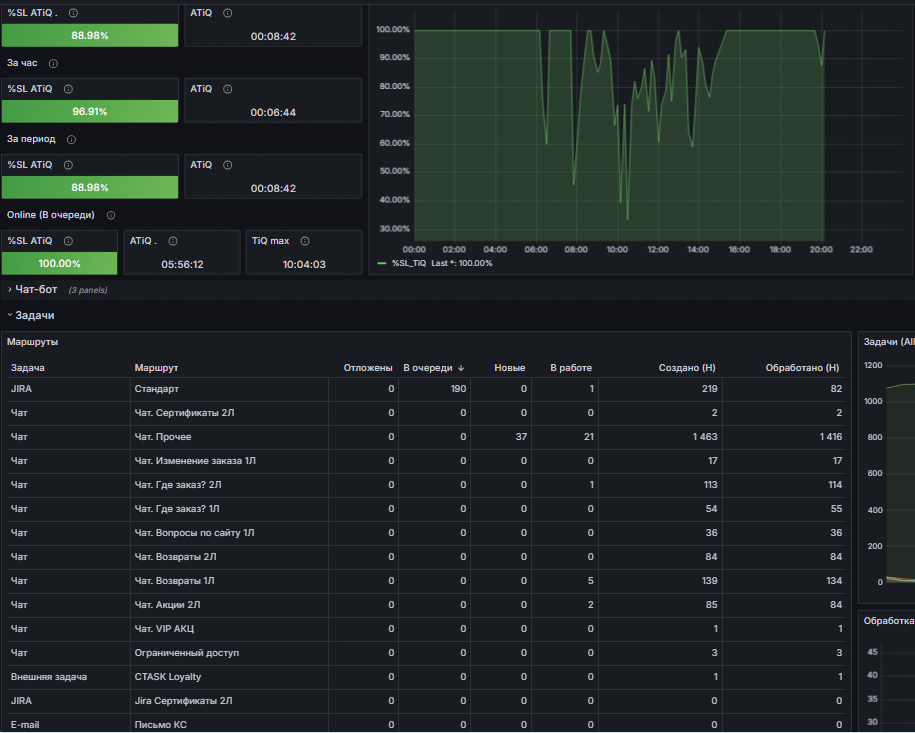
Task: Click the 1 463 created value
Action: click(x=705, y=437)
